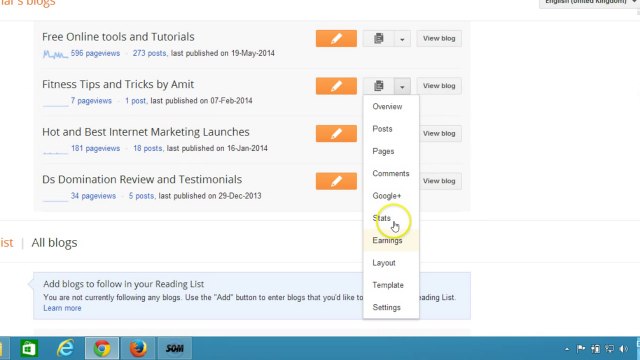The image size is (640, 360).
Task: Open post list icon for Fitness Tips blog
Action: (x=378, y=86)
